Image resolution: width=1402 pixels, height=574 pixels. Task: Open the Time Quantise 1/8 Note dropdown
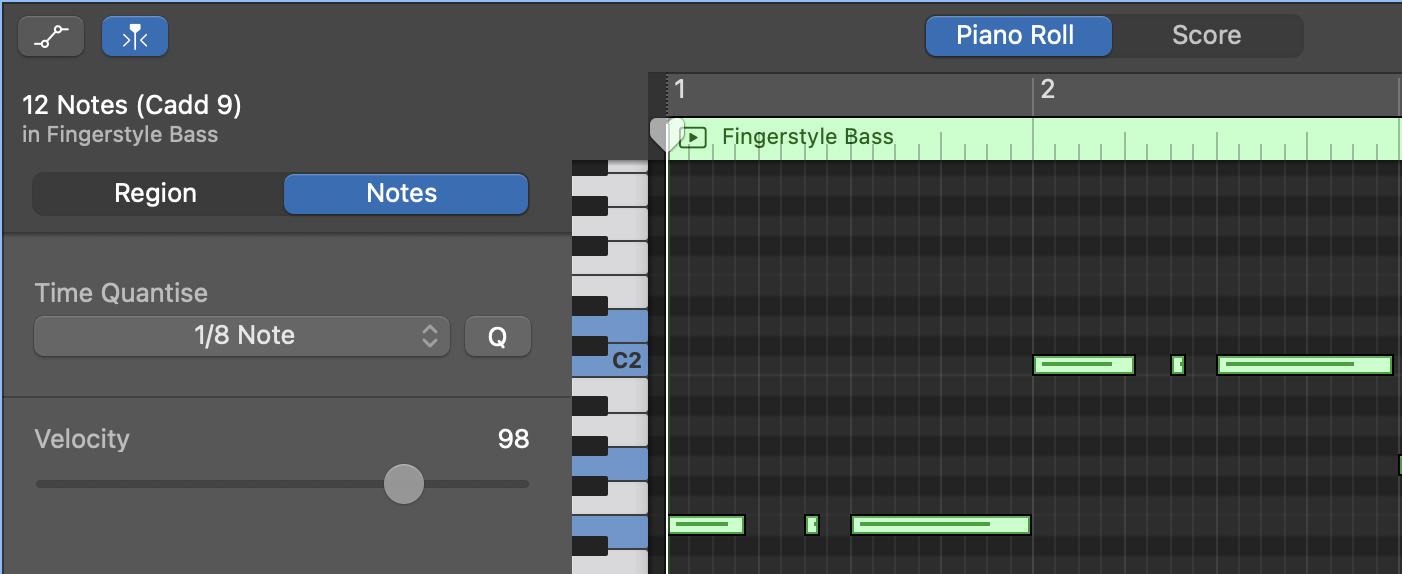(242, 336)
